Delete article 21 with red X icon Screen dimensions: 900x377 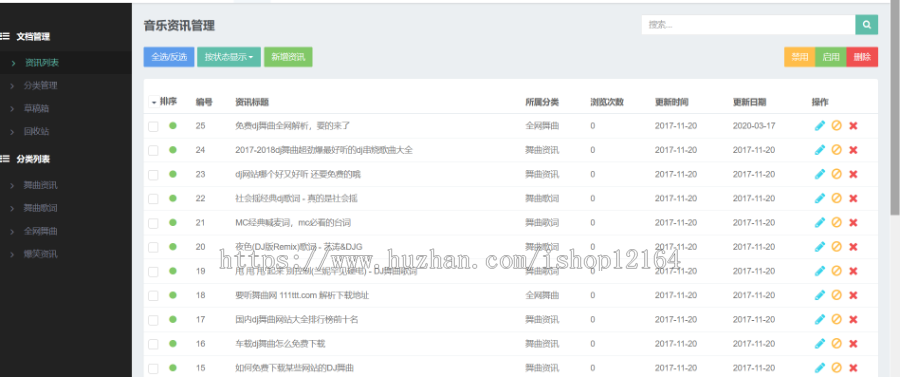[853, 223]
